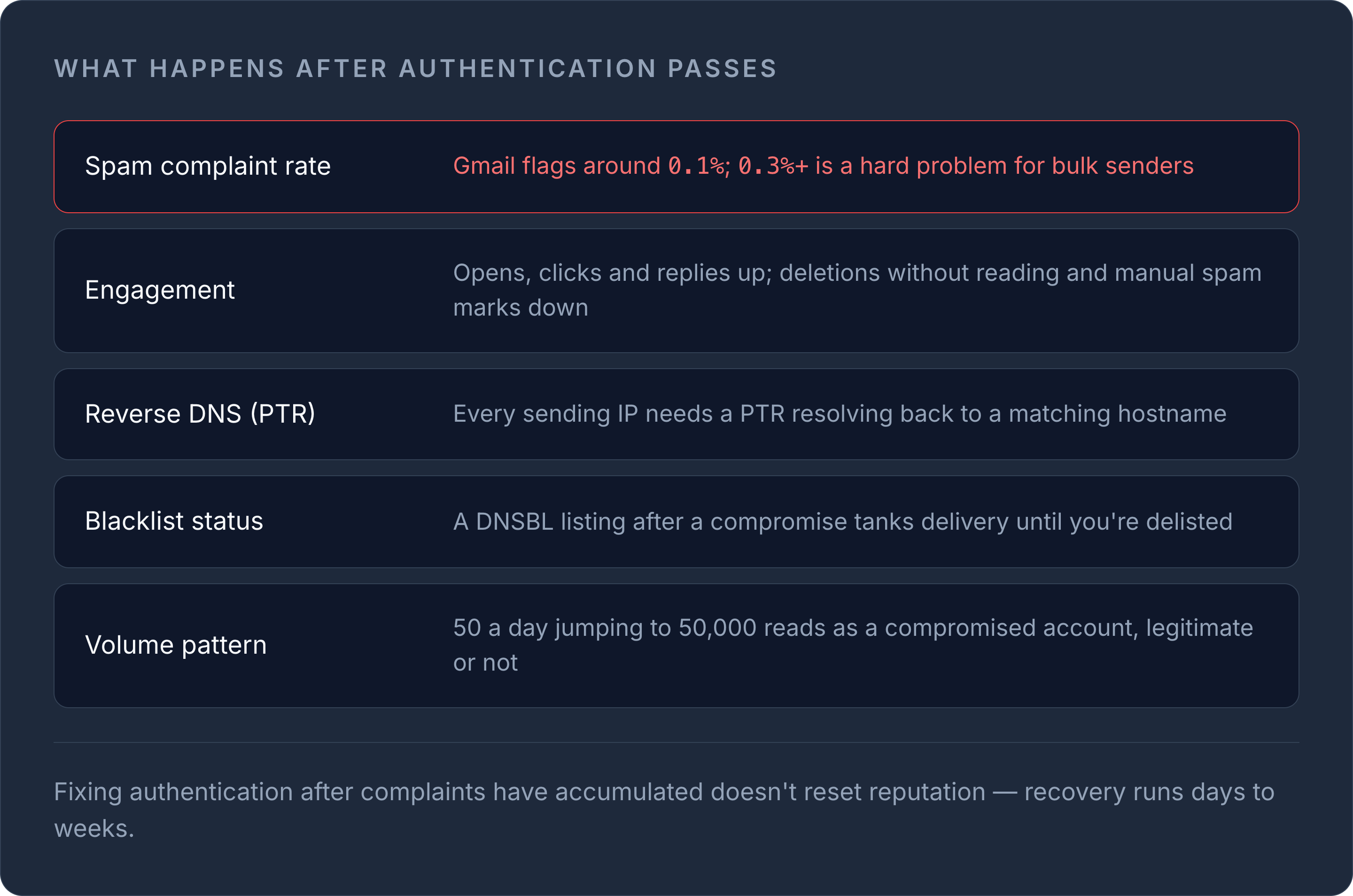
Task: Click the Volume pattern label
Action: pos(176,646)
